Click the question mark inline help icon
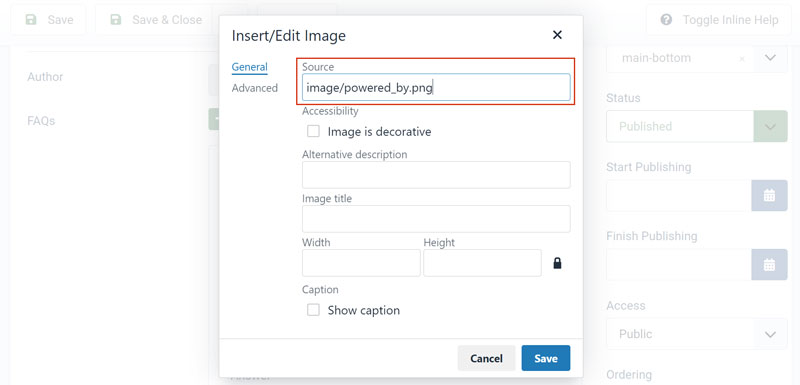The image size is (800, 385). coord(666,20)
